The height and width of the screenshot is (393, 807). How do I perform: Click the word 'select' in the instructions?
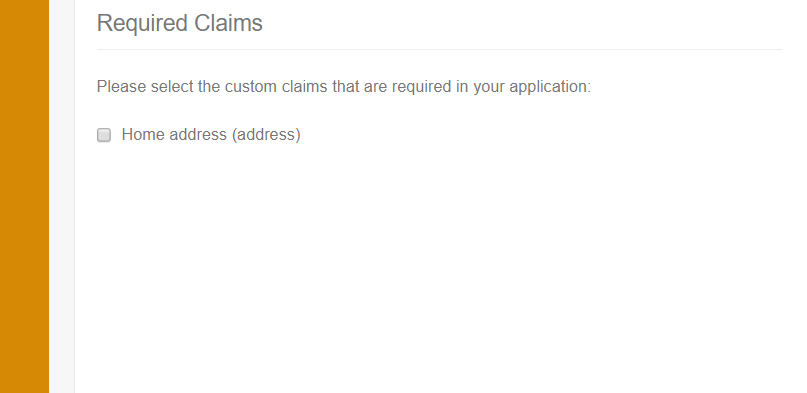pyautogui.click(x=172, y=86)
